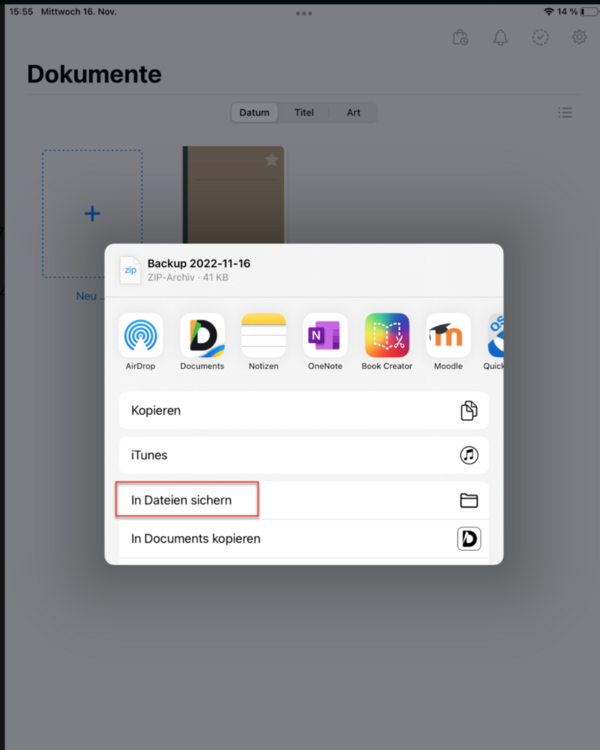Sort documents by Titel
600x750 pixels.
click(x=304, y=112)
